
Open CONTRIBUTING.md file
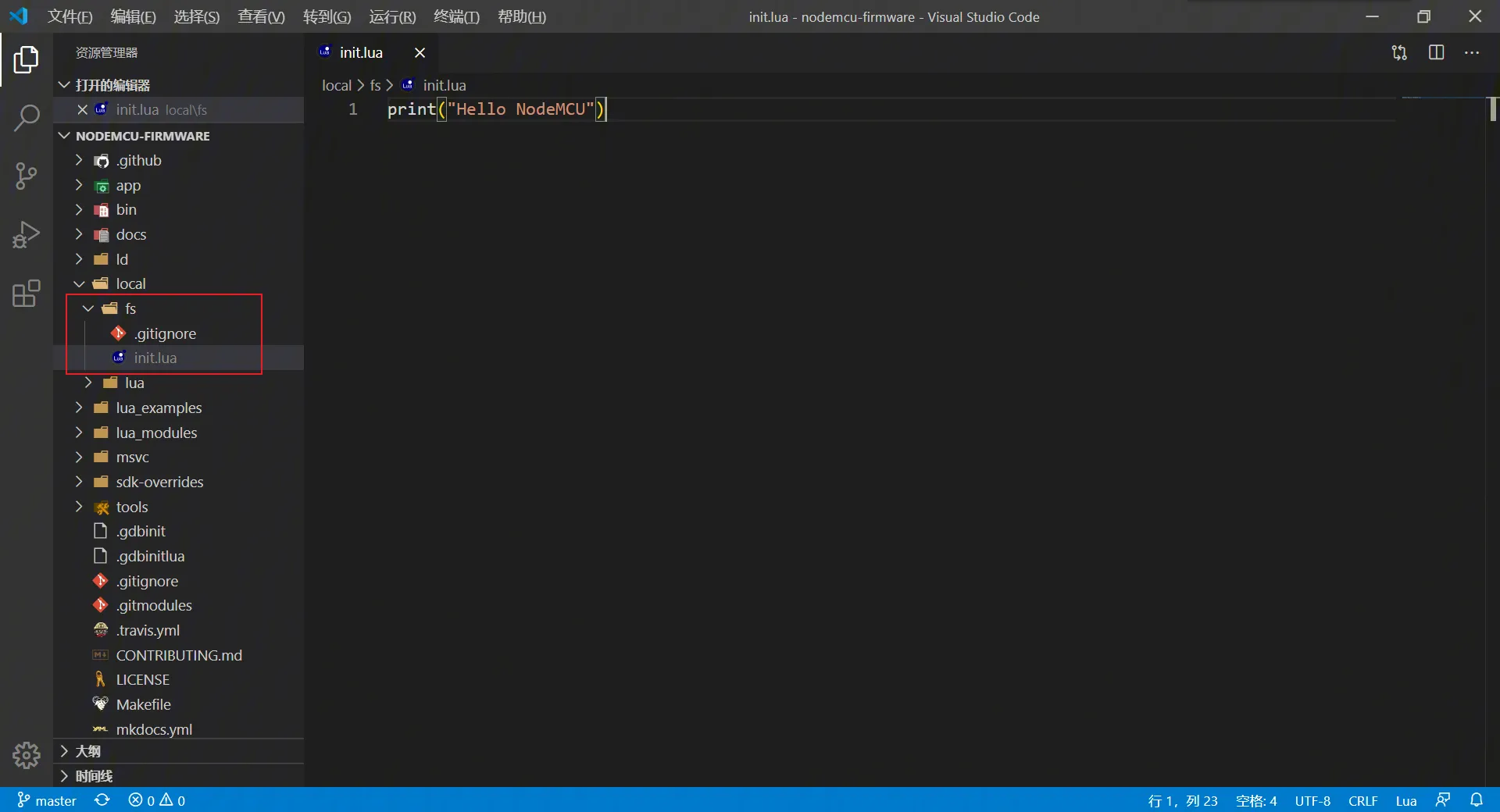click(x=178, y=655)
